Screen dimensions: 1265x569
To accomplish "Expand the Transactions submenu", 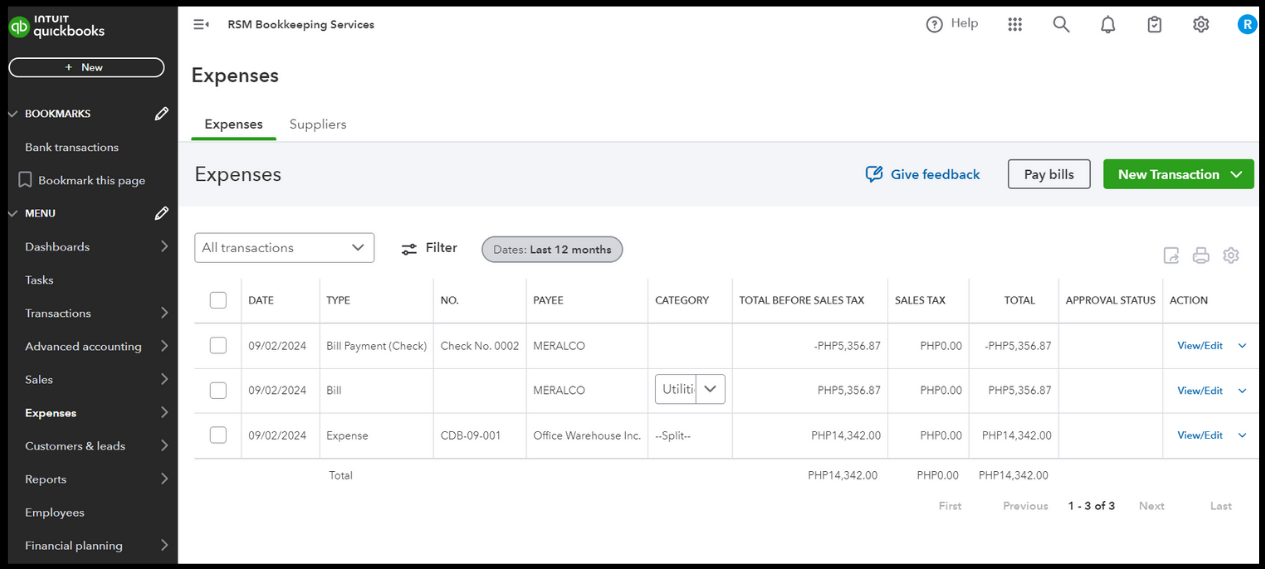I will (164, 313).
